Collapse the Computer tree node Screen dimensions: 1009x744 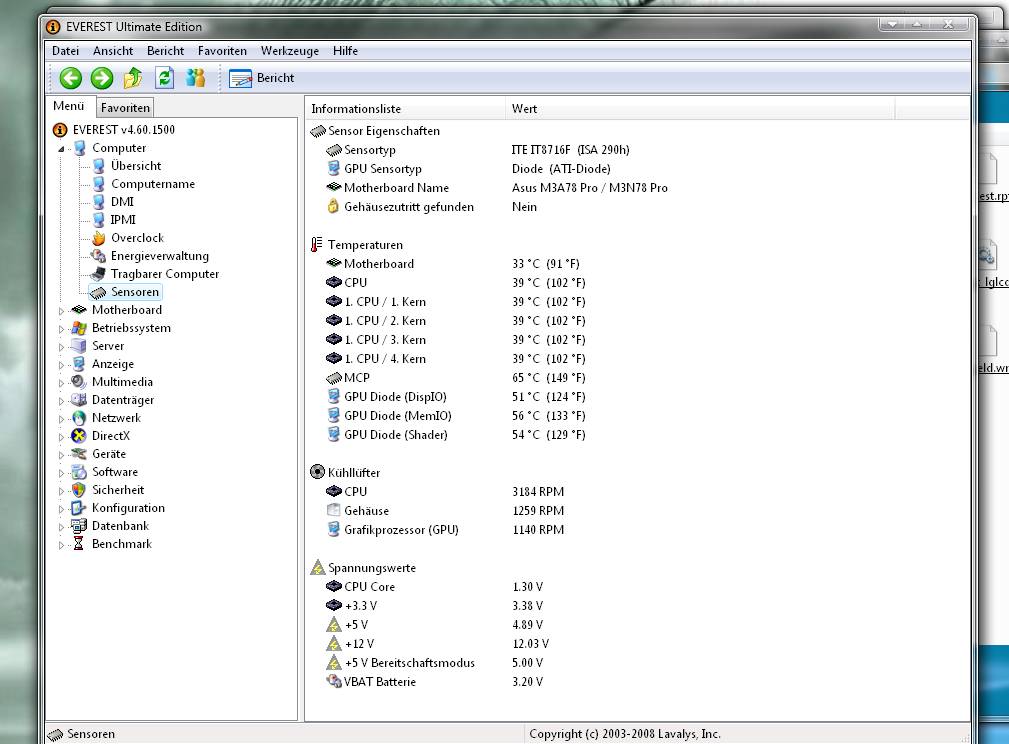(x=62, y=149)
